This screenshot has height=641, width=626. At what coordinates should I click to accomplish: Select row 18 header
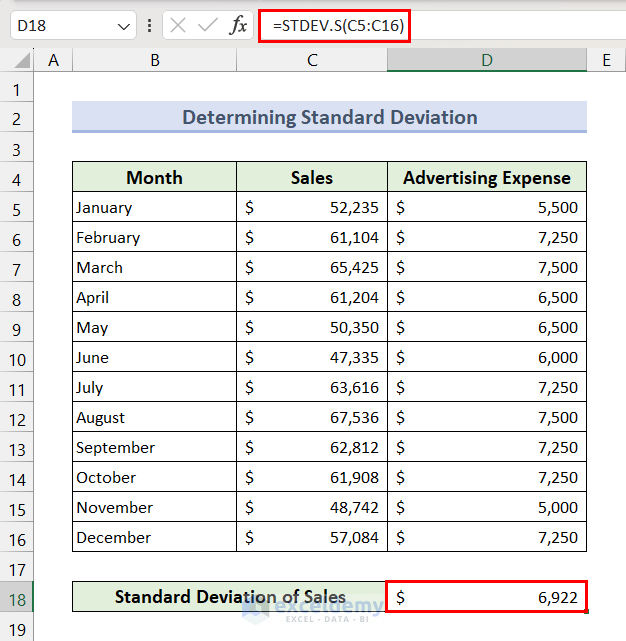click(16, 598)
